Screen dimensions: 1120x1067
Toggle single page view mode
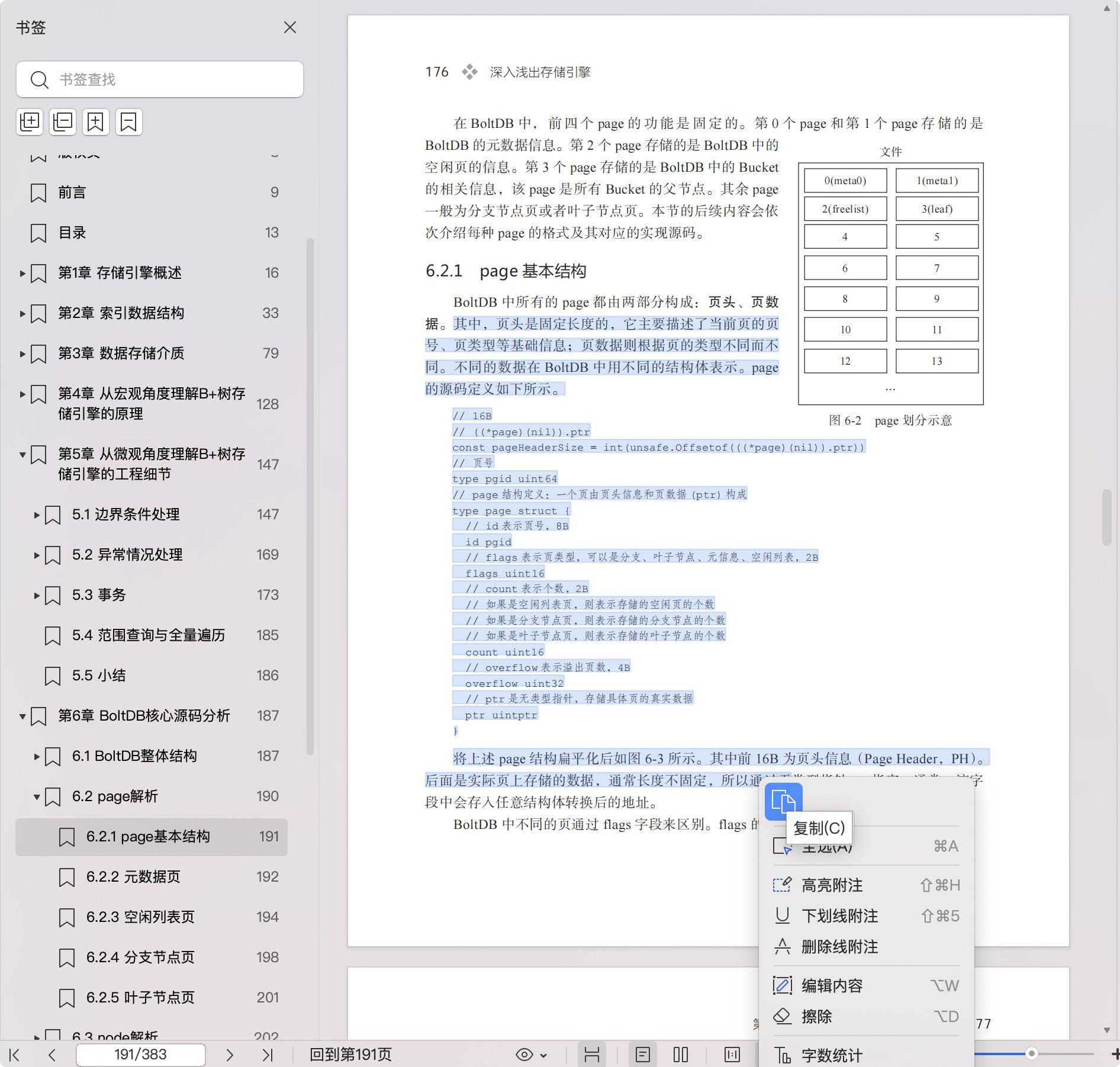(x=643, y=1055)
